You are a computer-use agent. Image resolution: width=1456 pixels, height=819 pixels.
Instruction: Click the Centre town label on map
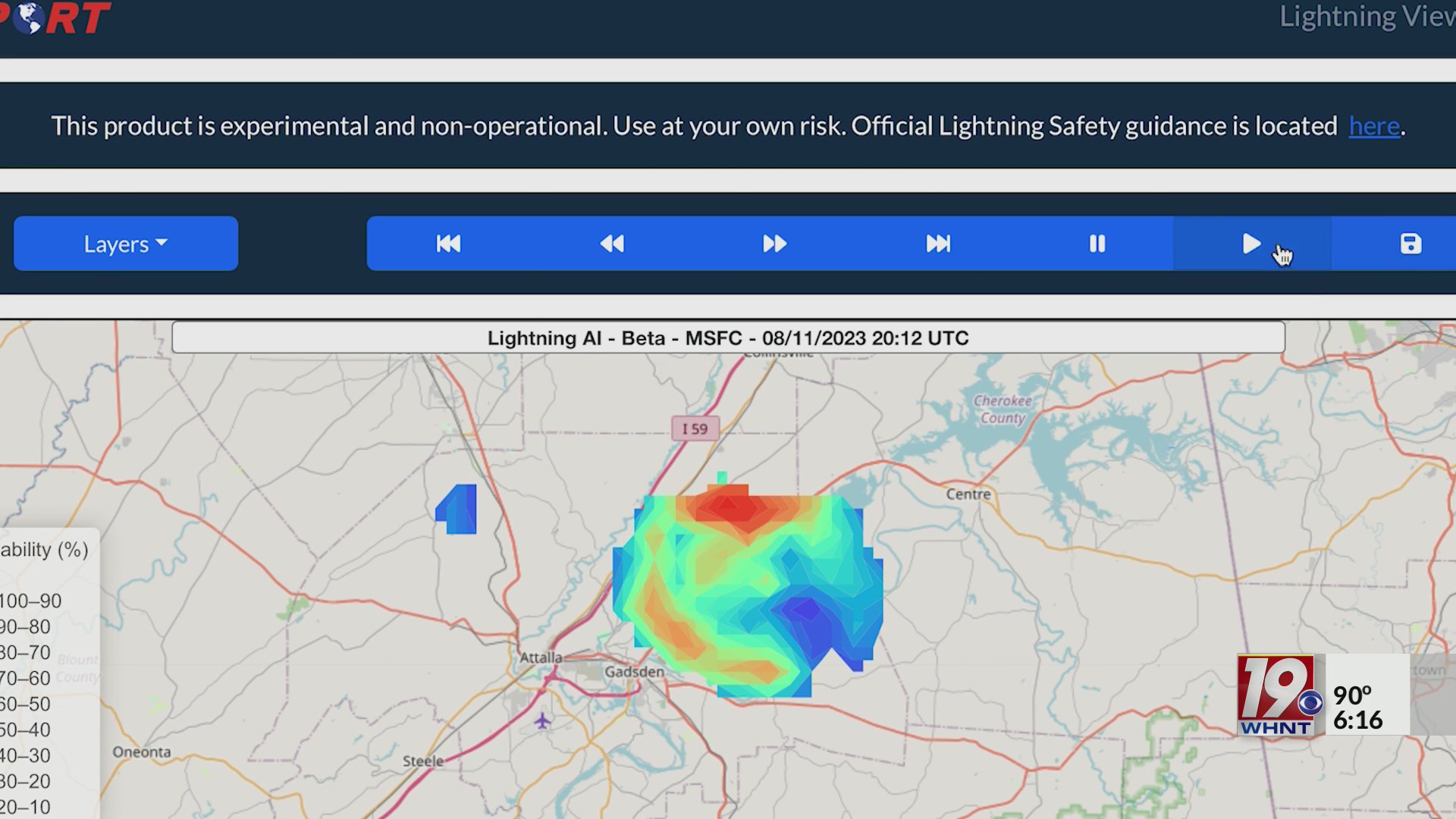pos(968,494)
